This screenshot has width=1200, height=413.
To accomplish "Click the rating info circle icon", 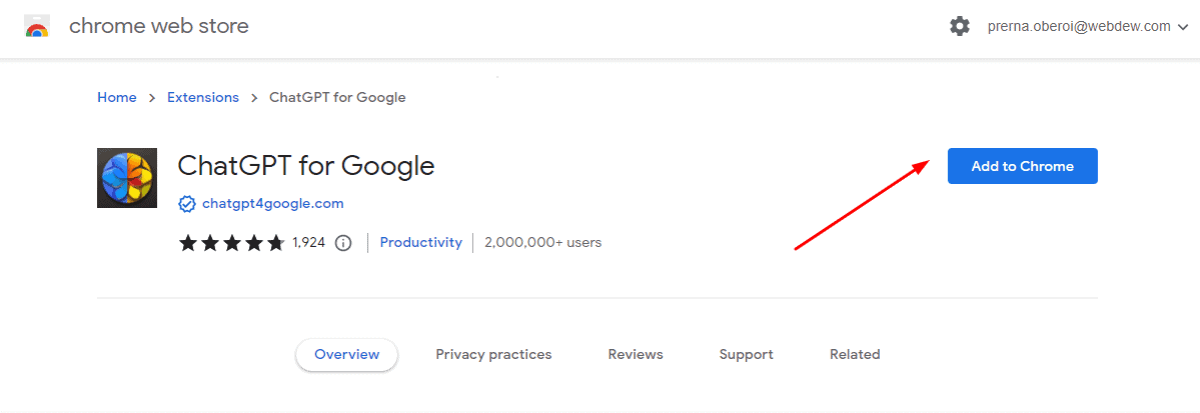I will (343, 243).
